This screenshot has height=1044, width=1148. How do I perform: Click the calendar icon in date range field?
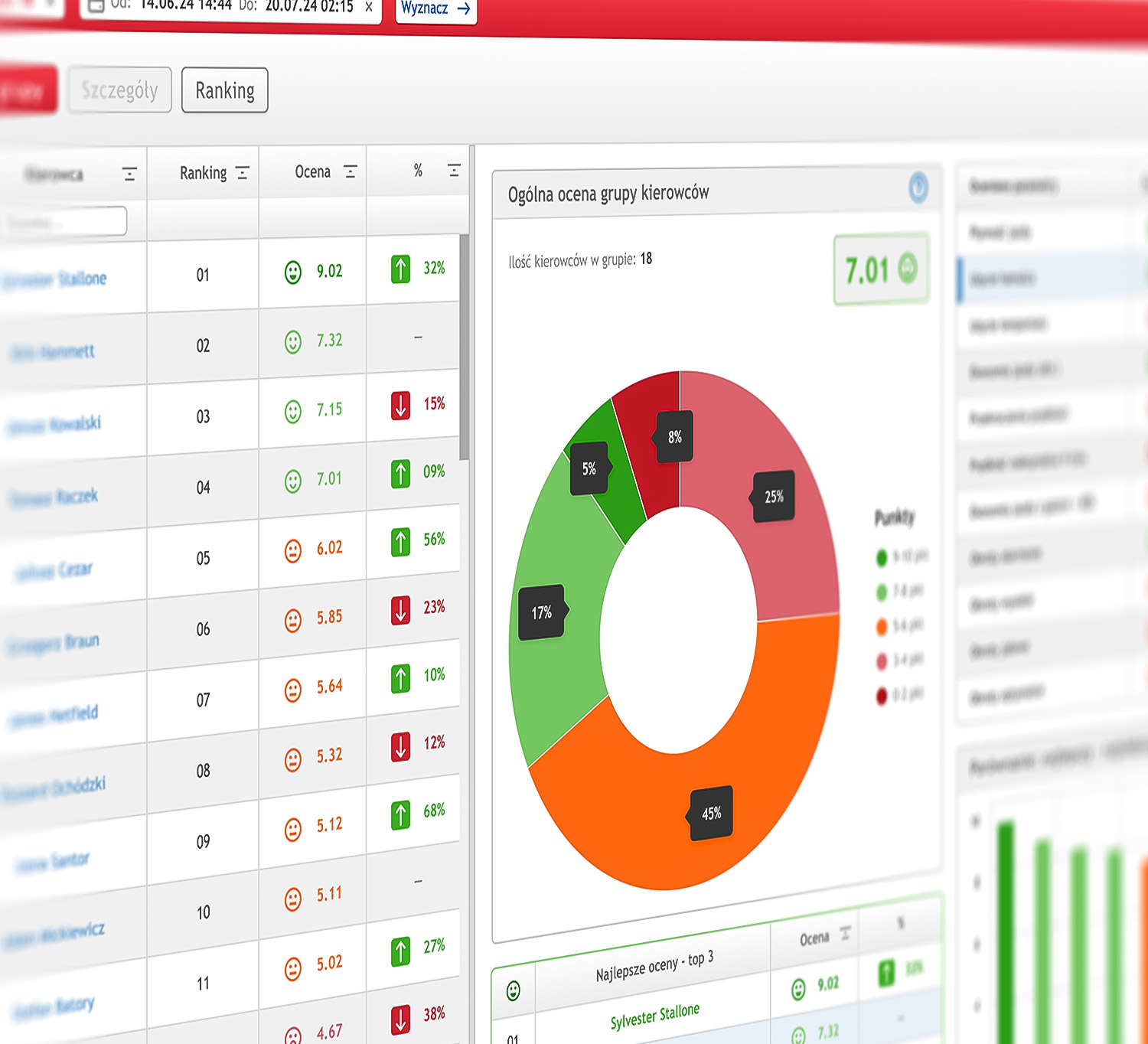(96, 6)
